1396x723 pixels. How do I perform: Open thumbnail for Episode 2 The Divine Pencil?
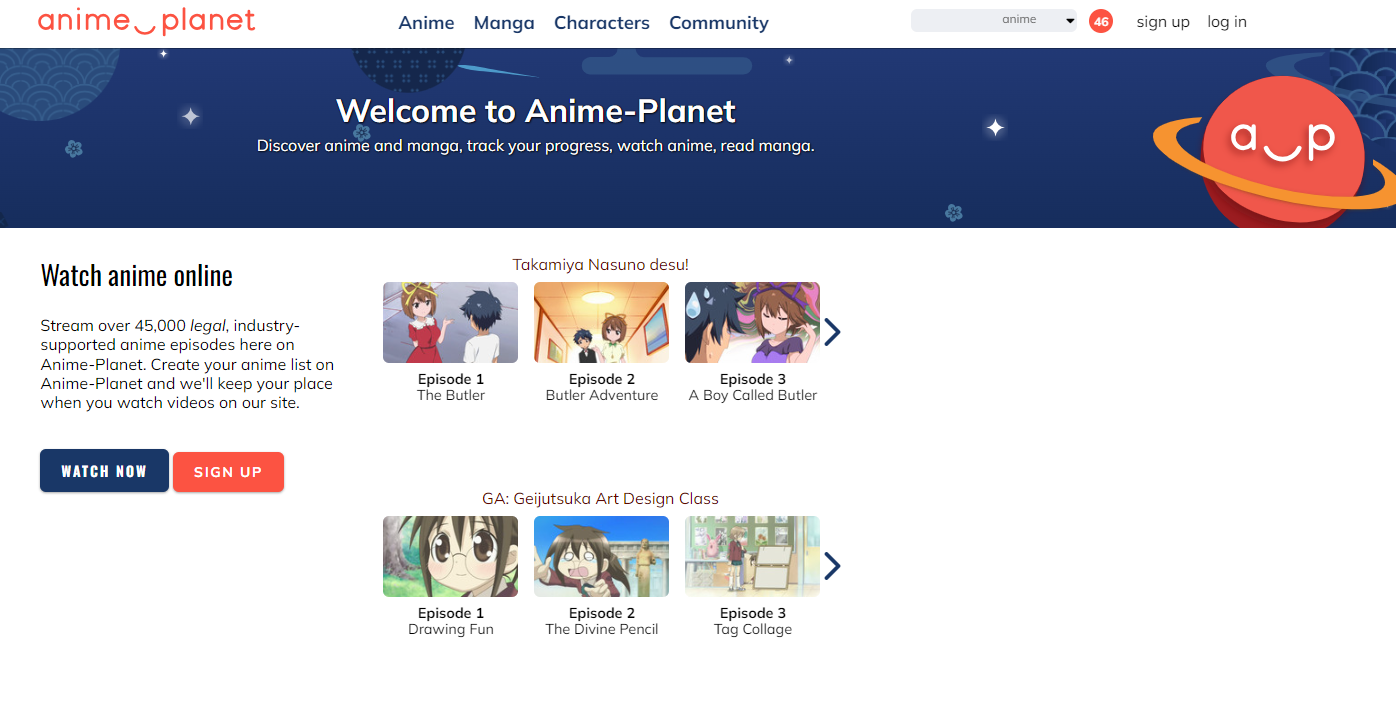602,556
